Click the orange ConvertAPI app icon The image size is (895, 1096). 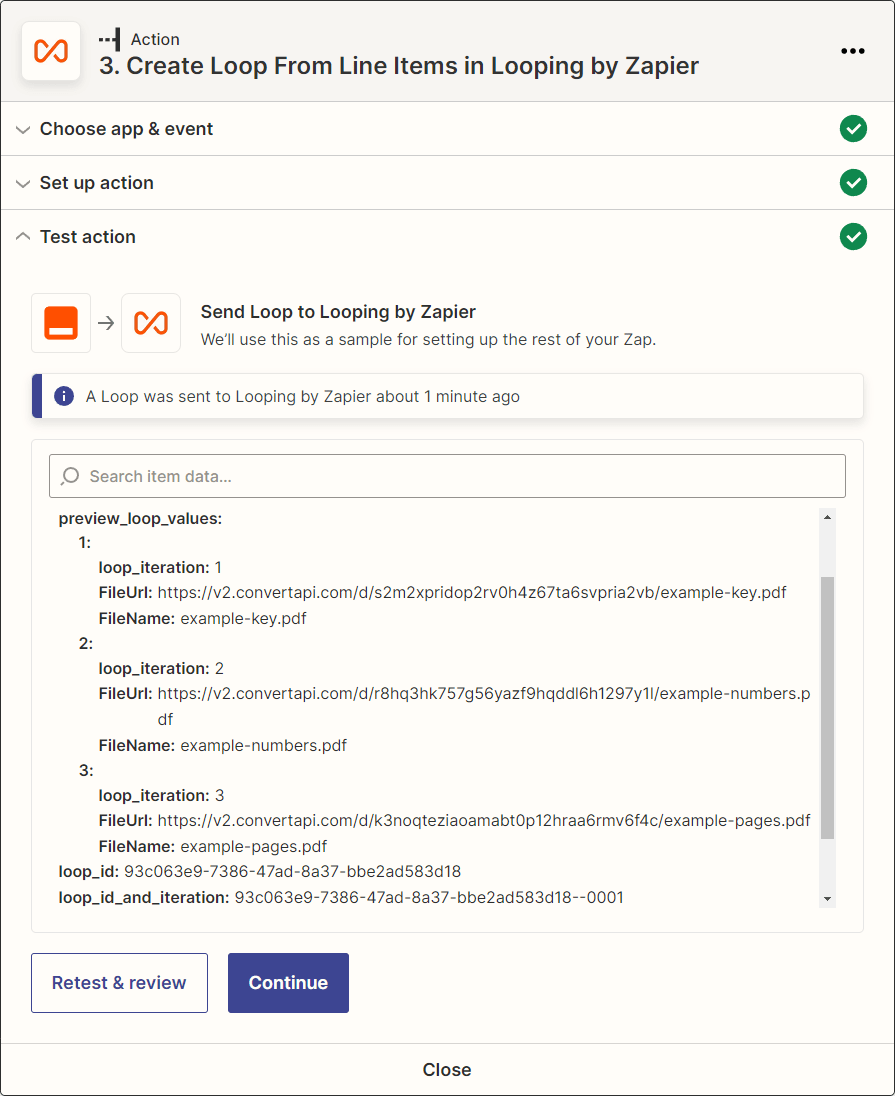click(61, 323)
